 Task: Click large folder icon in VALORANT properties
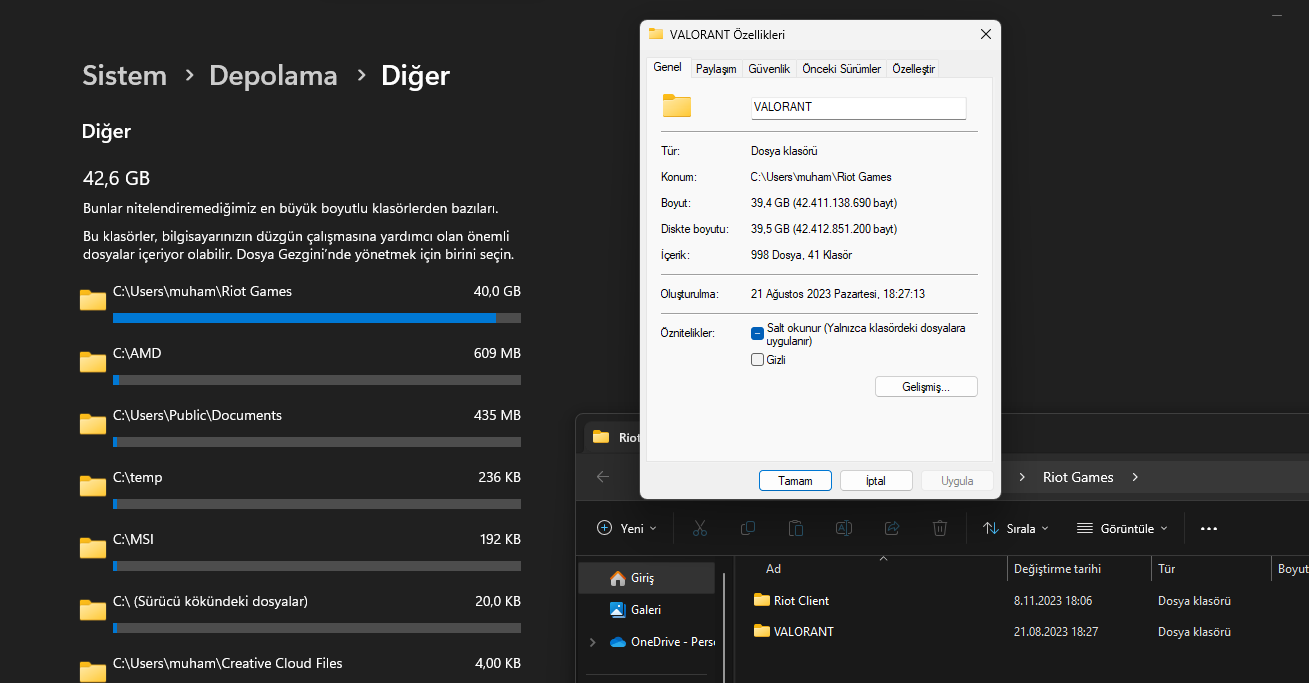click(677, 106)
